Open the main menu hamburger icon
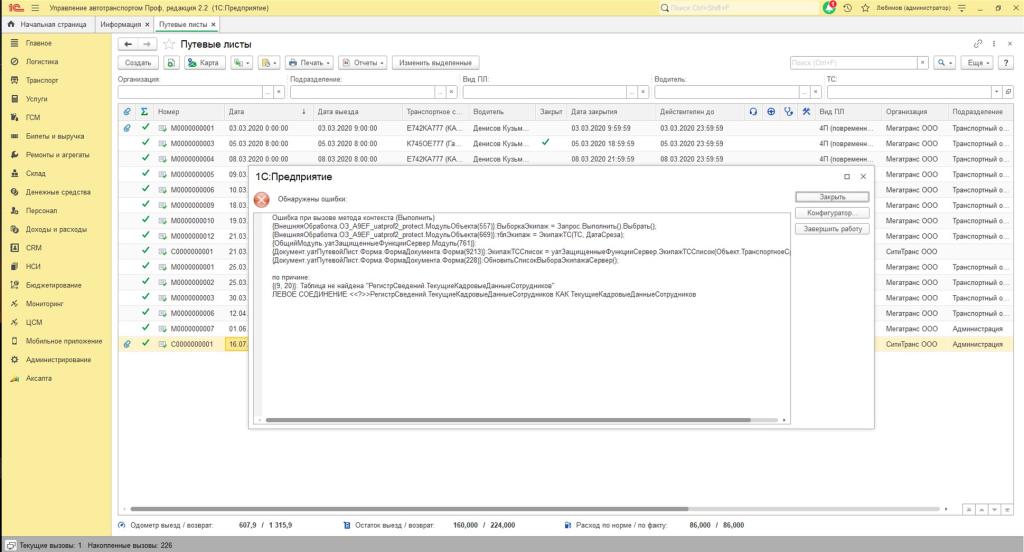 [x=35, y=8]
